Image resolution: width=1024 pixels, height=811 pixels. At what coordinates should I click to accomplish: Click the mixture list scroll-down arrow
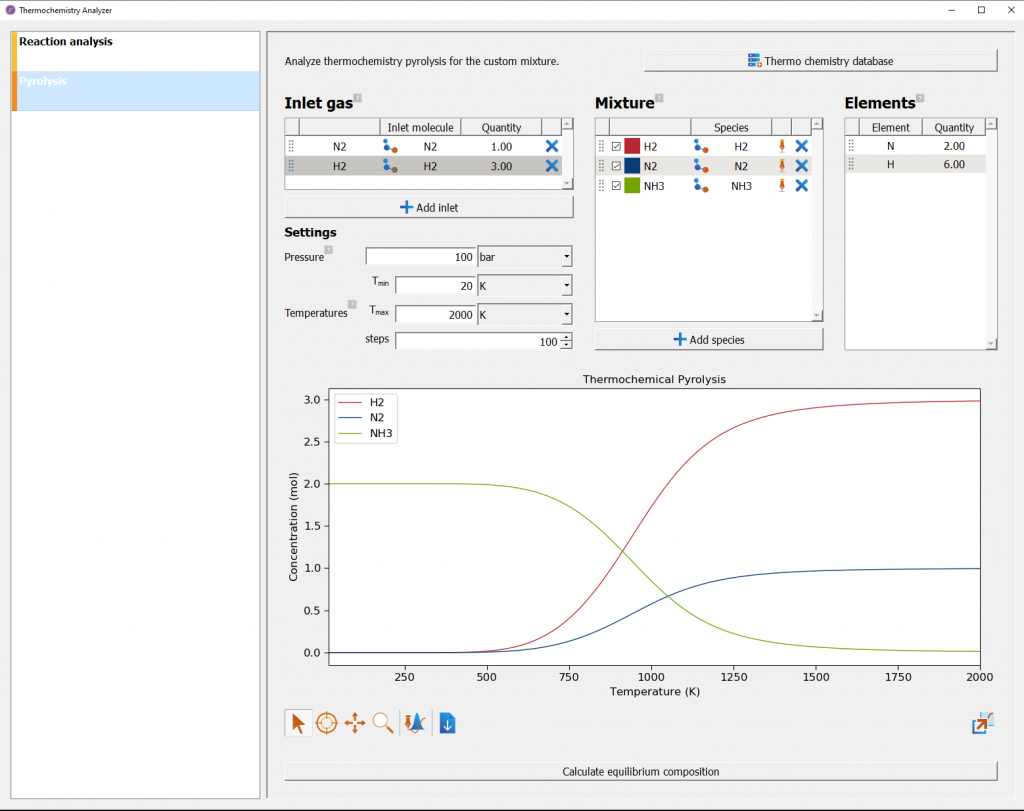click(x=816, y=316)
